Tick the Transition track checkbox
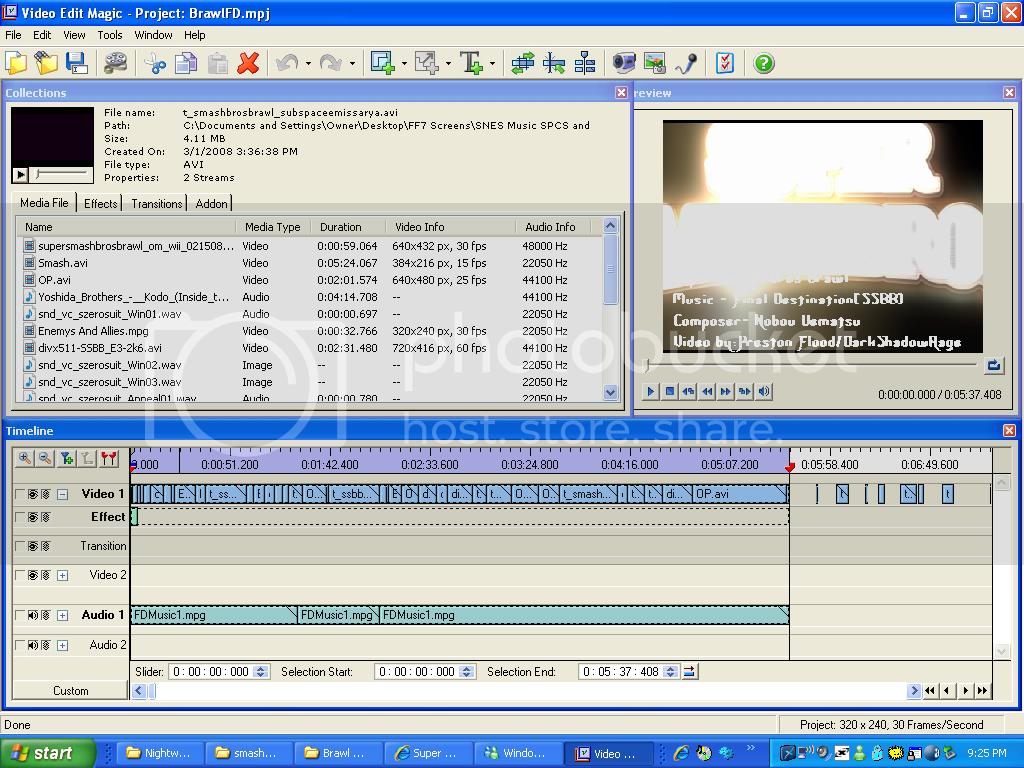1024x768 pixels. click(20, 546)
